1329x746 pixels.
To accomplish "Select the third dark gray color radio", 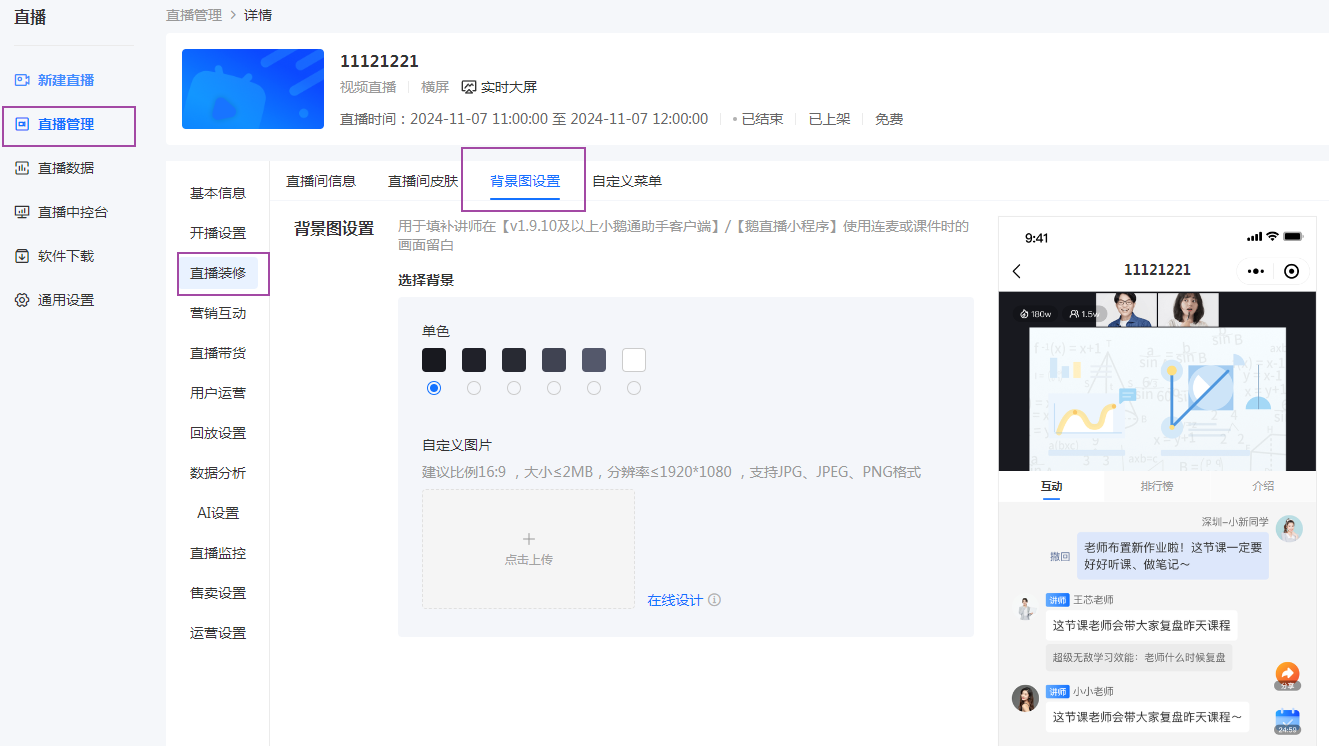I will point(513,388).
